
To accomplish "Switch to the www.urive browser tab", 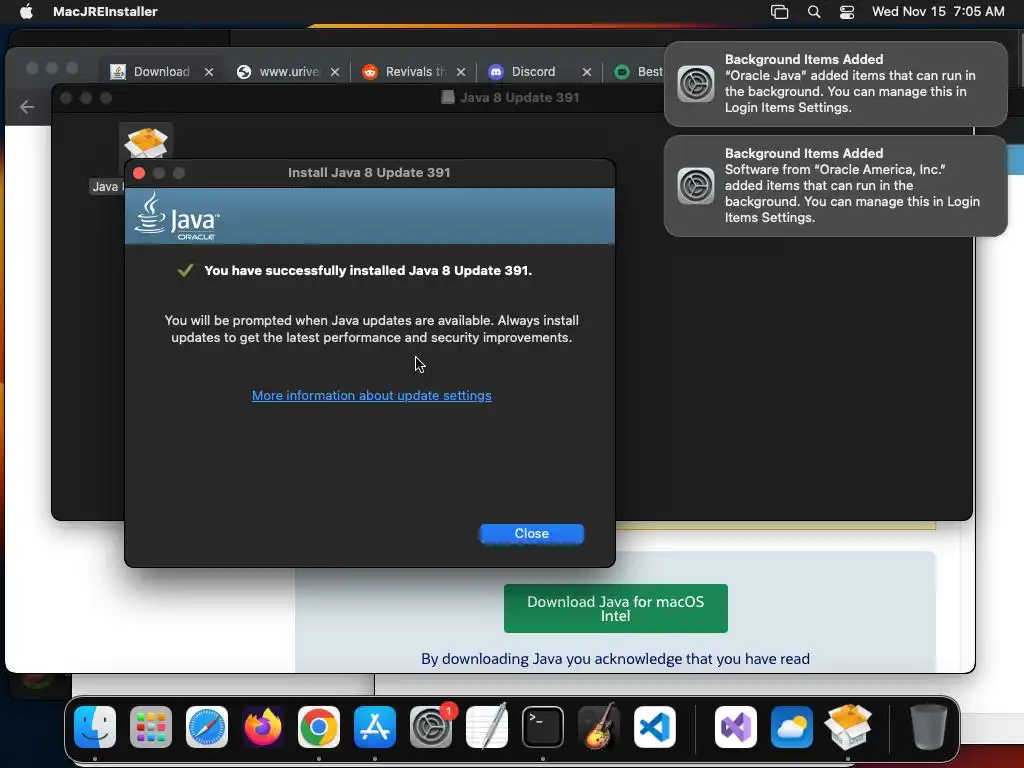I will click(x=288, y=72).
